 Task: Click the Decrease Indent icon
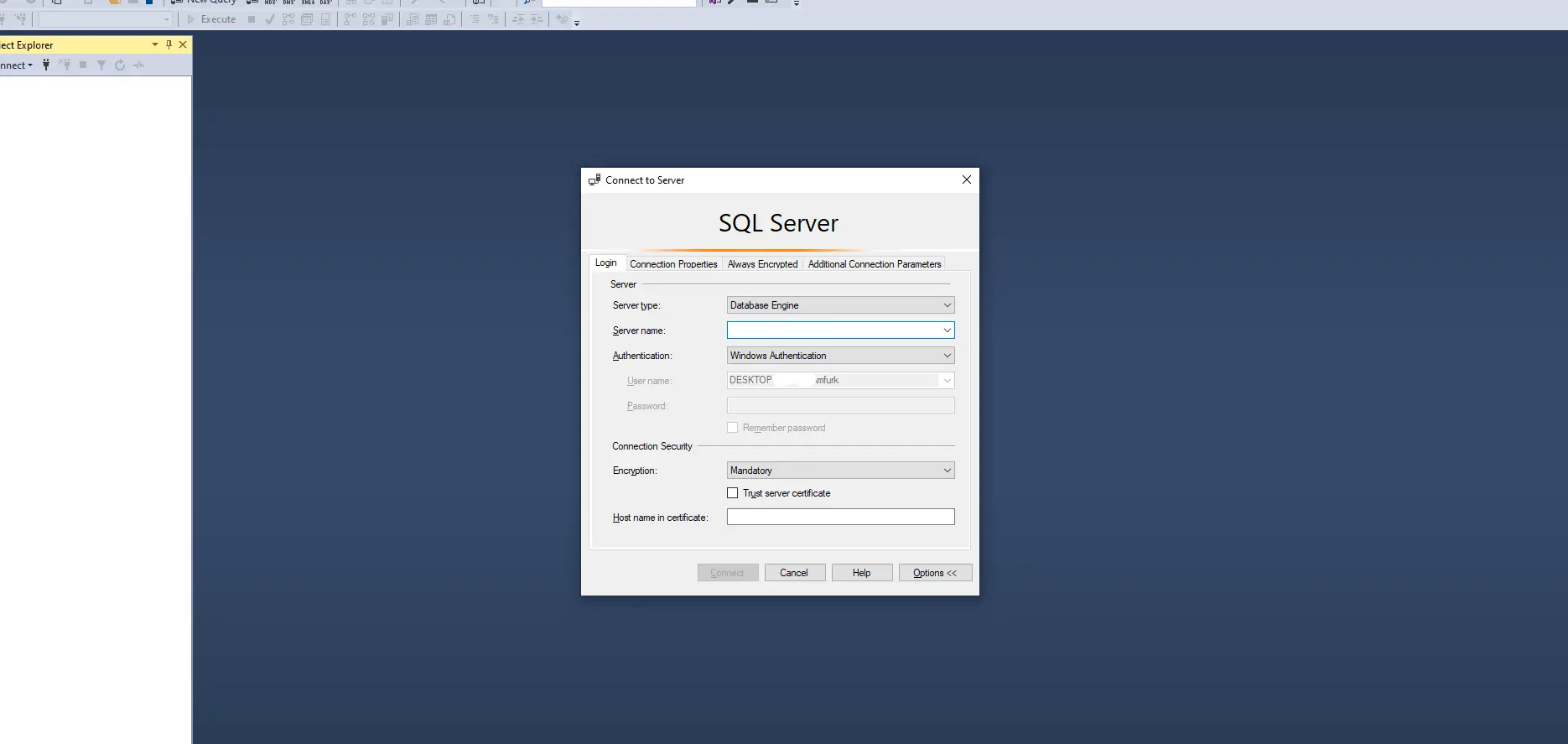pyautogui.click(x=518, y=19)
